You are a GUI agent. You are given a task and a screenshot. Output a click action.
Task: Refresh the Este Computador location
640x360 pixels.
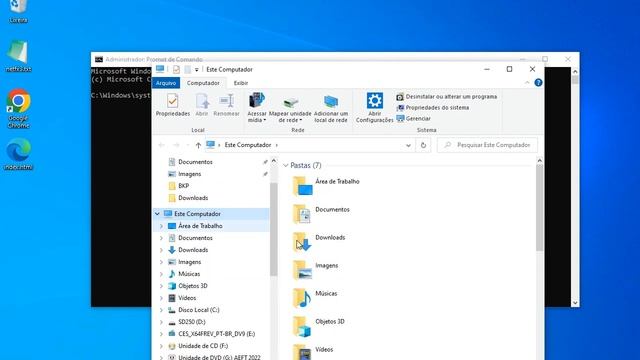(x=423, y=145)
